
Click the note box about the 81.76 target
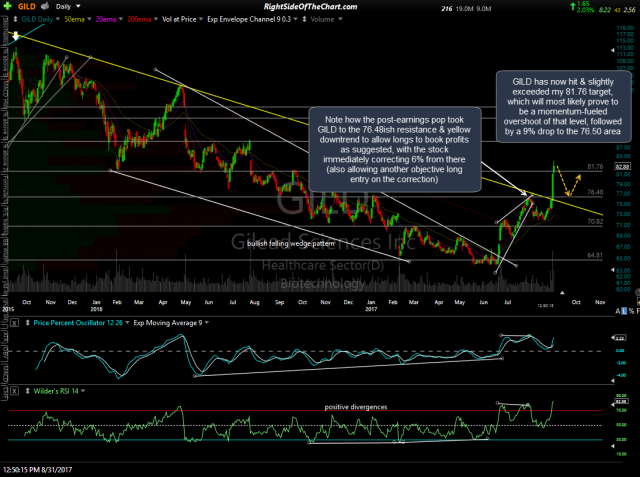click(563, 106)
